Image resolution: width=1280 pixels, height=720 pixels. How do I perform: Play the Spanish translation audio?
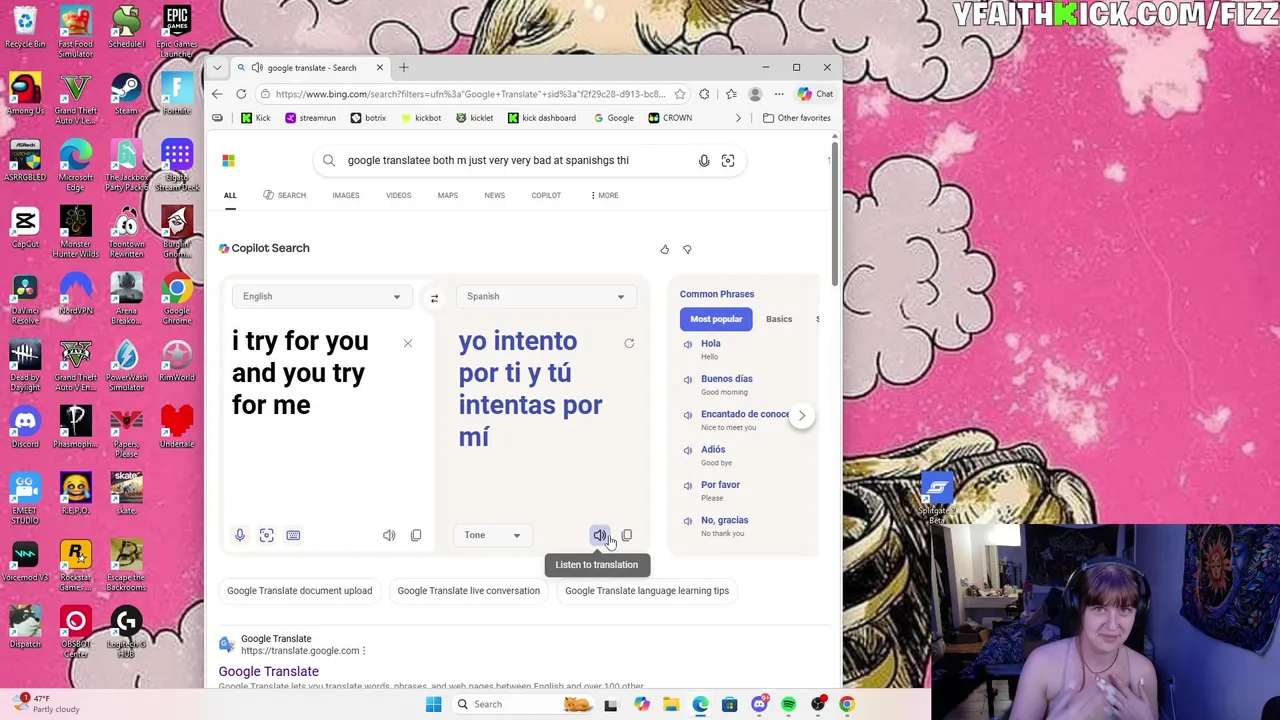[599, 535]
